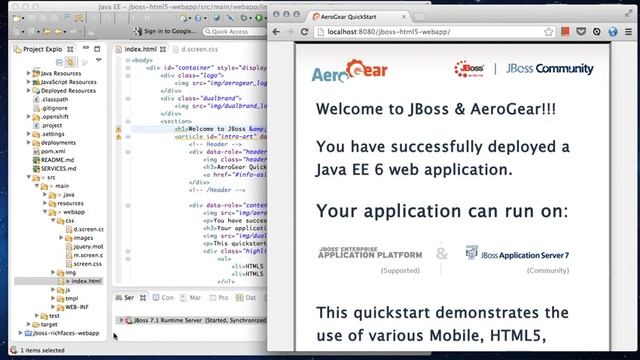This screenshot has height=360, width=640.
Task: Click the blue globe extension icon in Chrome
Action: tap(613, 31)
